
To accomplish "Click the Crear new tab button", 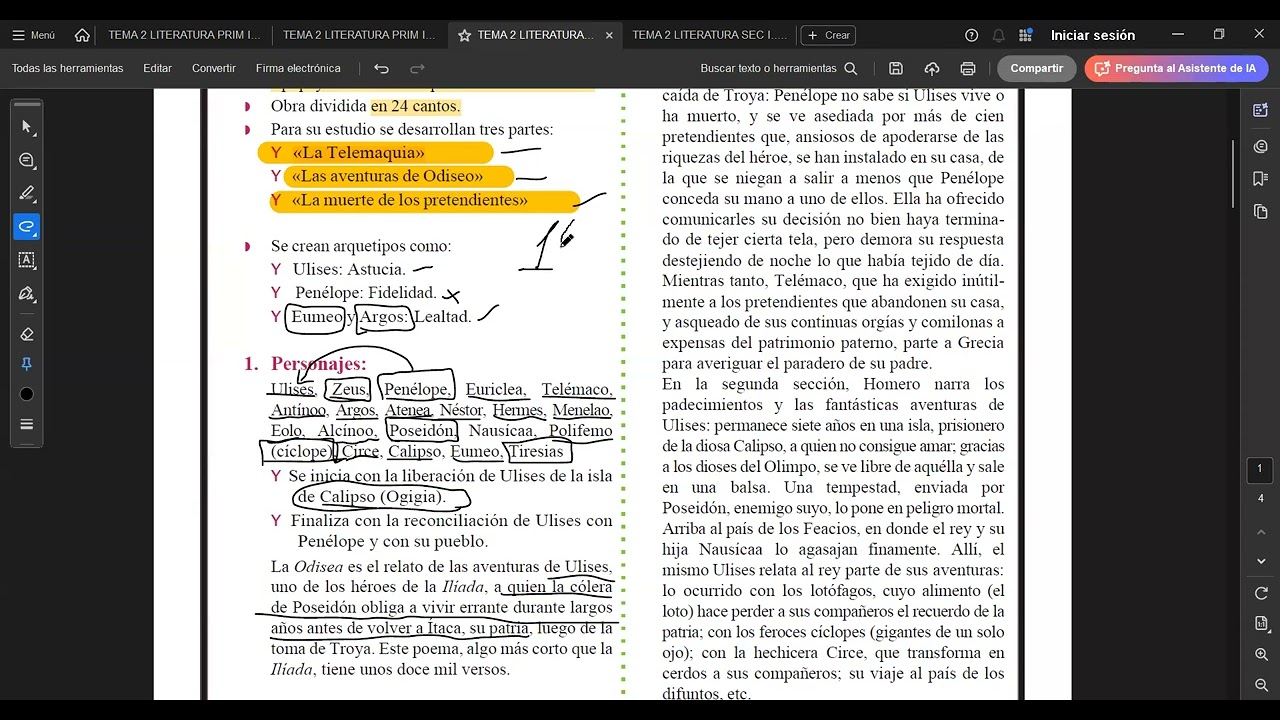I will [829, 35].
